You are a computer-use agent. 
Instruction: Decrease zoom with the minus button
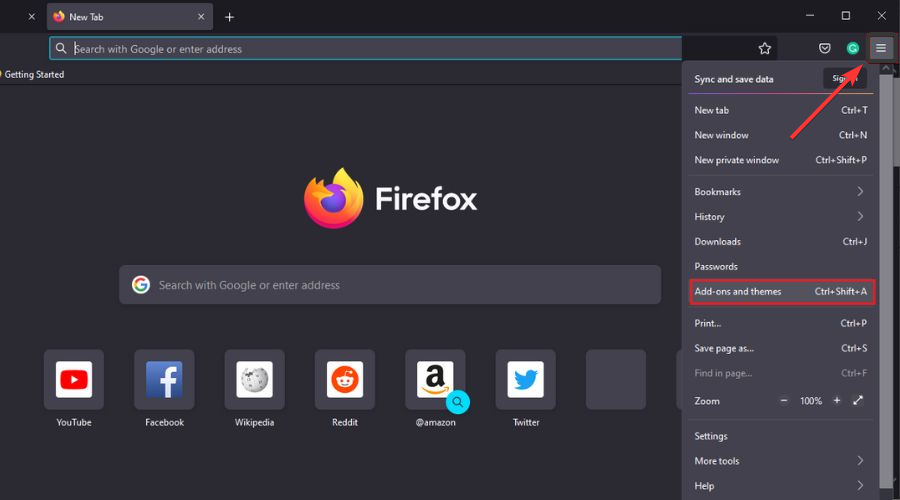784,401
